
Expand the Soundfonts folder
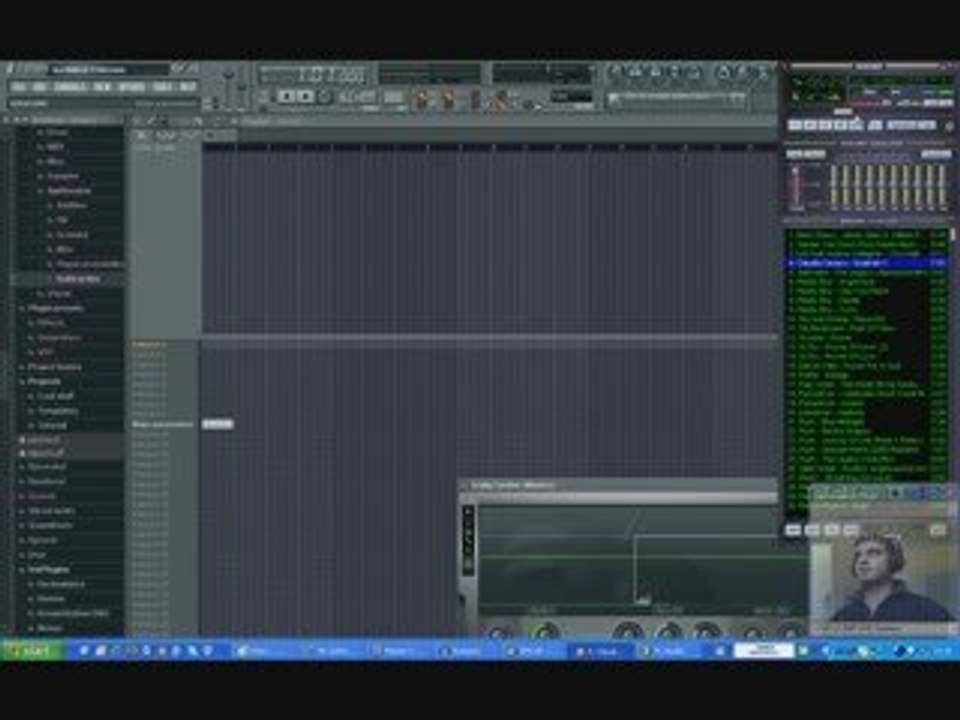coord(50,525)
